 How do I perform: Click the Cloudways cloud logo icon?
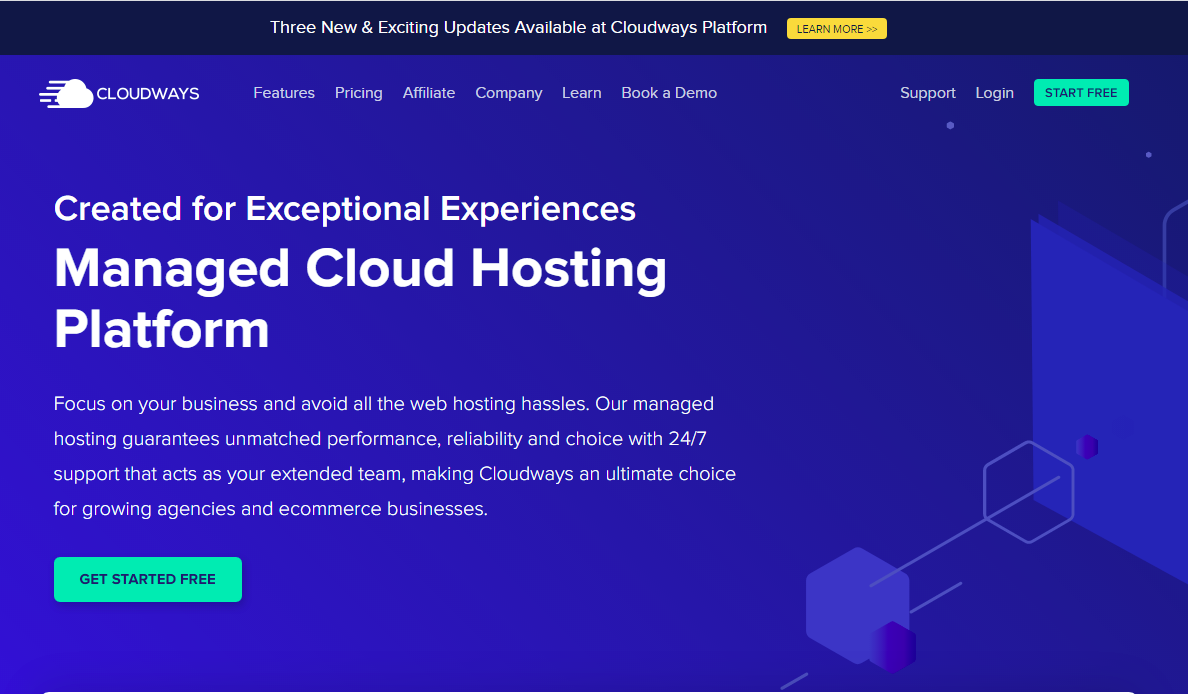coord(67,94)
